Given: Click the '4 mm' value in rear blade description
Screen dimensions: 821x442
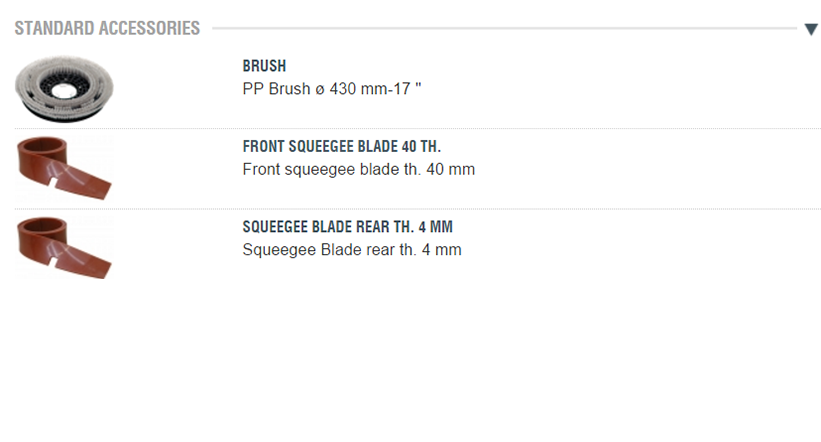Looking at the screenshot, I should [443, 249].
